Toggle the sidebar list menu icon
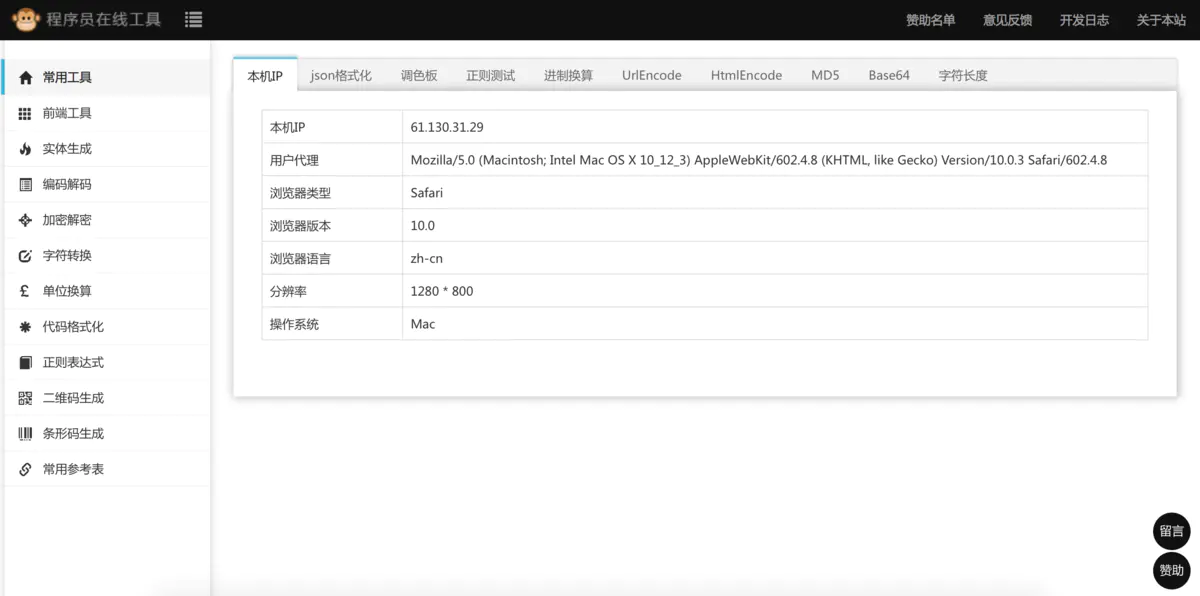This screenshot has width=1200, height=596. (193, 19)
